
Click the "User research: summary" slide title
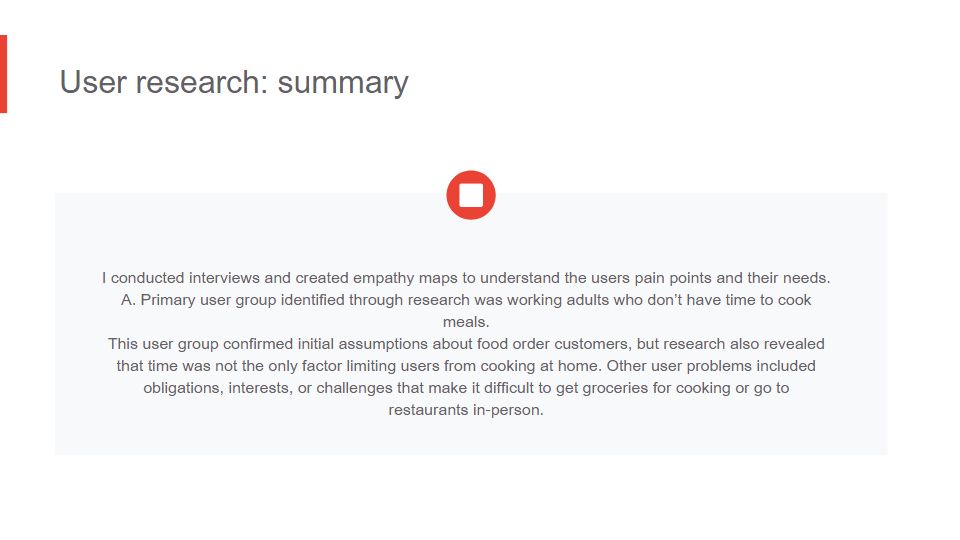coord(234,82)
